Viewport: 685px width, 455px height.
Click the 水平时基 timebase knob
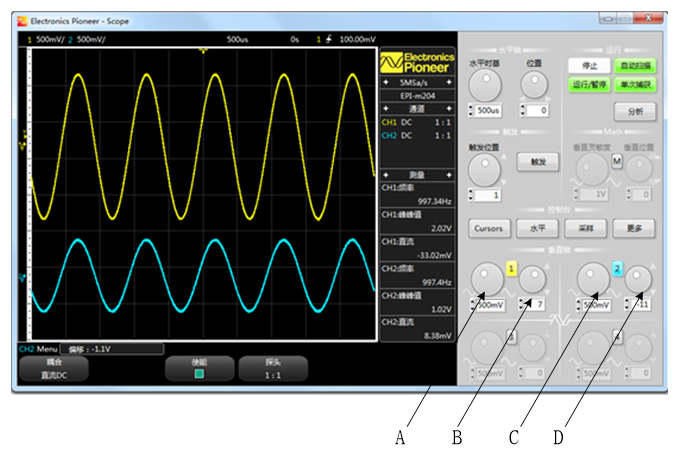coord(485,86)
